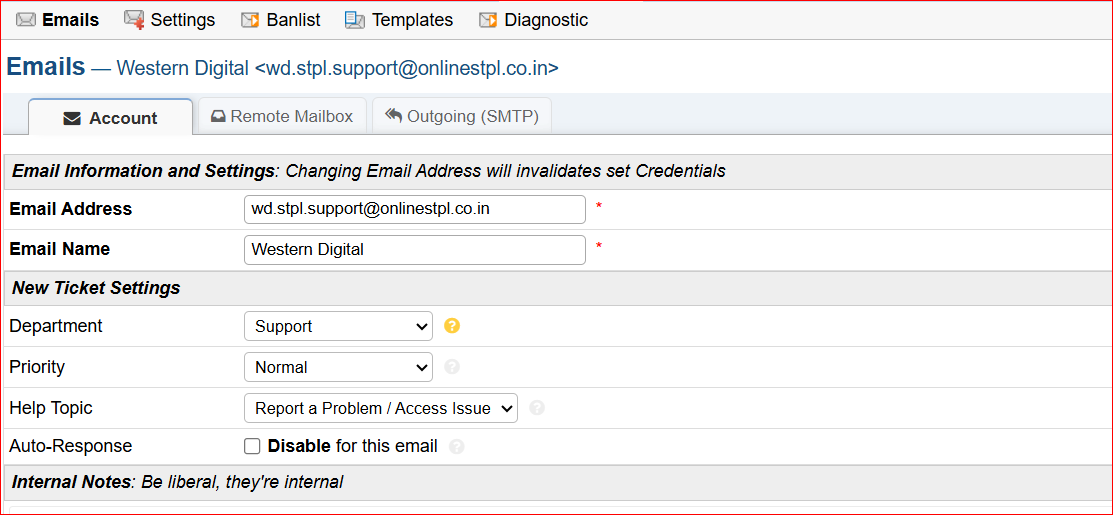Focus the Email Name text field

pyautogui.click(x=414, y=249)
